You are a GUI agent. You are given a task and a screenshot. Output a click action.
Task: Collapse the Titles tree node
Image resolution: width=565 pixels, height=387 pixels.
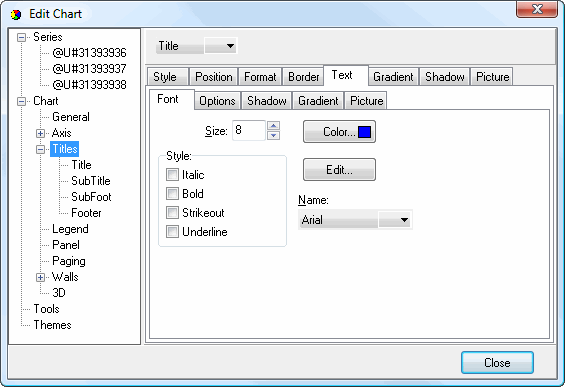point(40,149)
